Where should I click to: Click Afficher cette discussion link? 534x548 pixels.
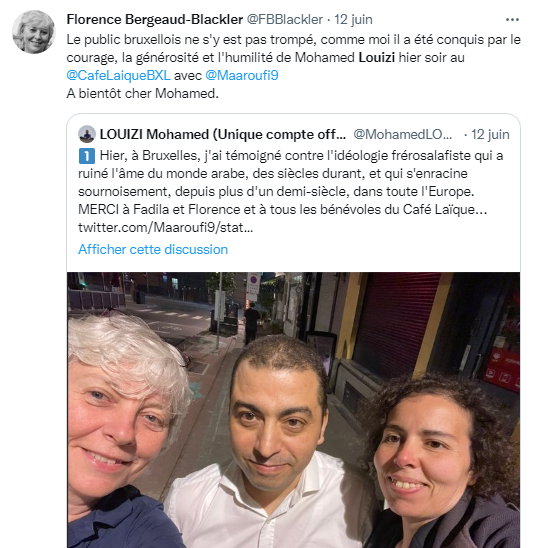(x=153, y=250)
